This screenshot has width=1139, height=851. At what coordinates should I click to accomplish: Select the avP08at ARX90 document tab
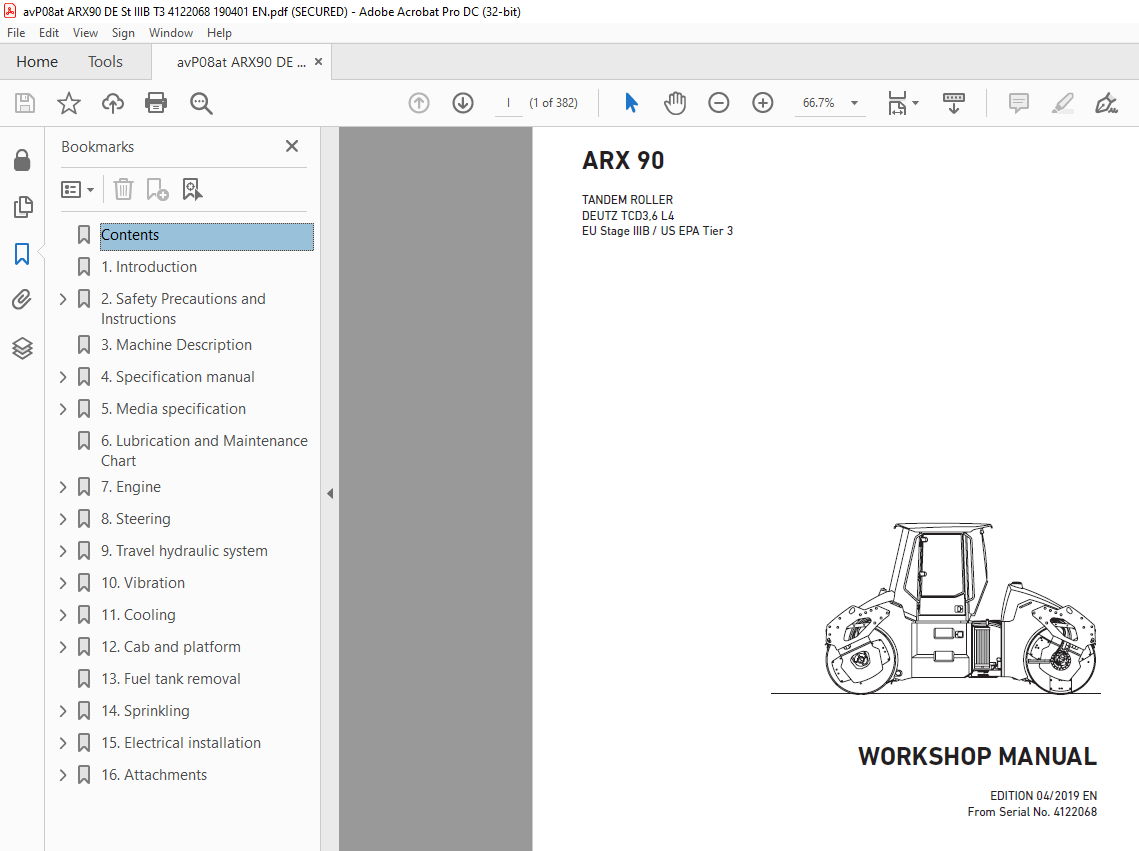(x=241, y=62)
